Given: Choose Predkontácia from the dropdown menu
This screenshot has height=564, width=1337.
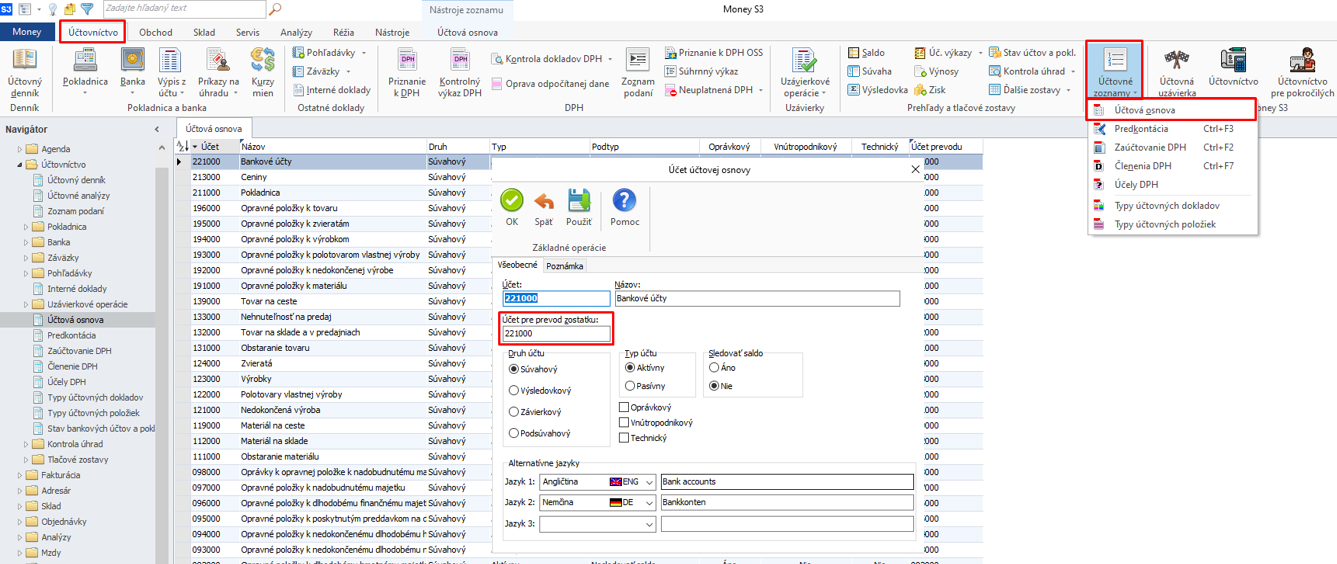Looking at the screenshot, I should [1141, 129].
